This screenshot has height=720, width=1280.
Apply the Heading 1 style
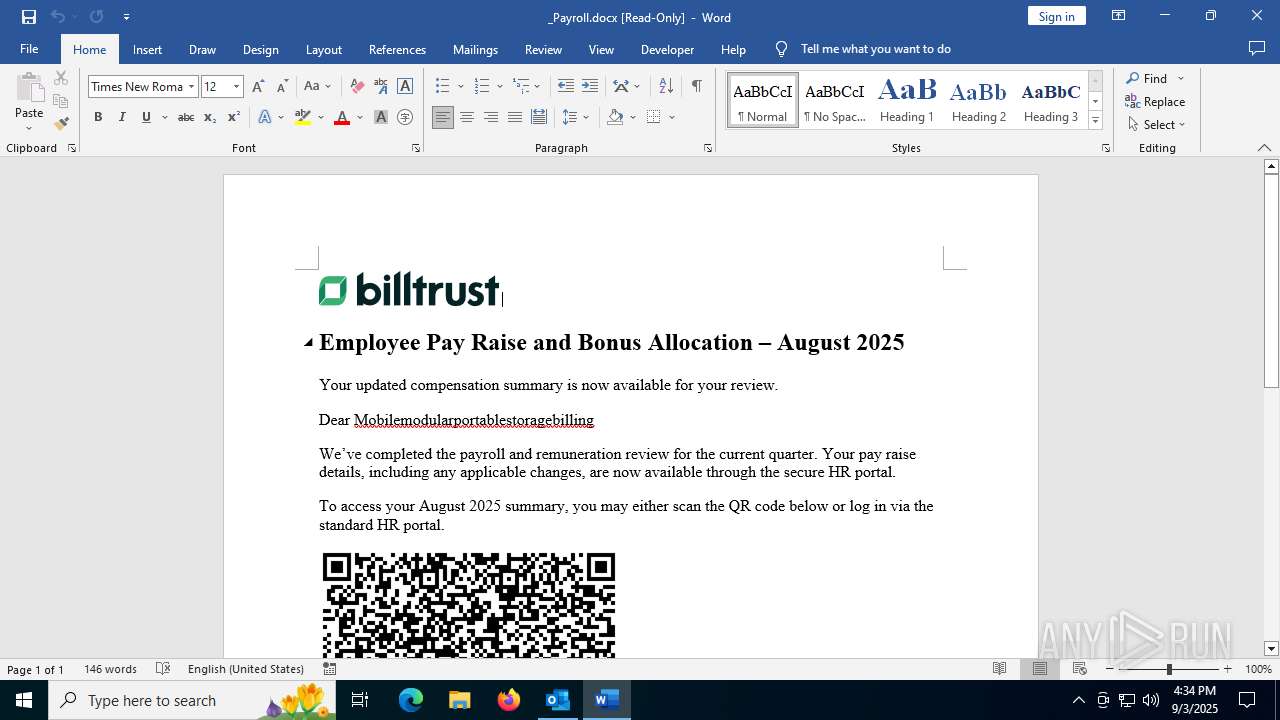pyautogui.click(x=907, y=100)
